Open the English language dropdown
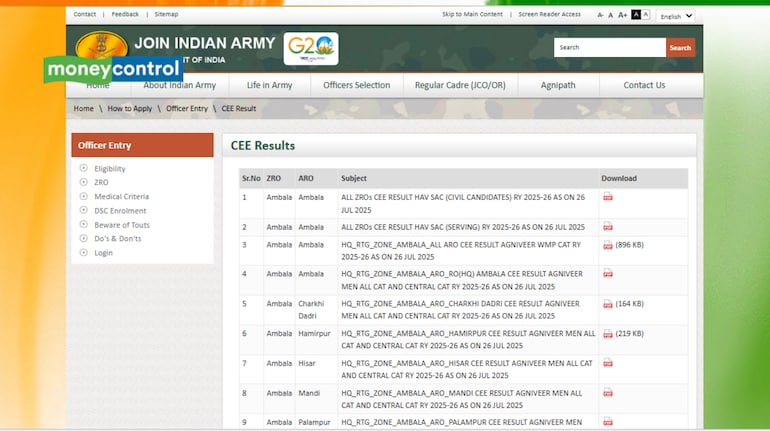 coord(675,16)
